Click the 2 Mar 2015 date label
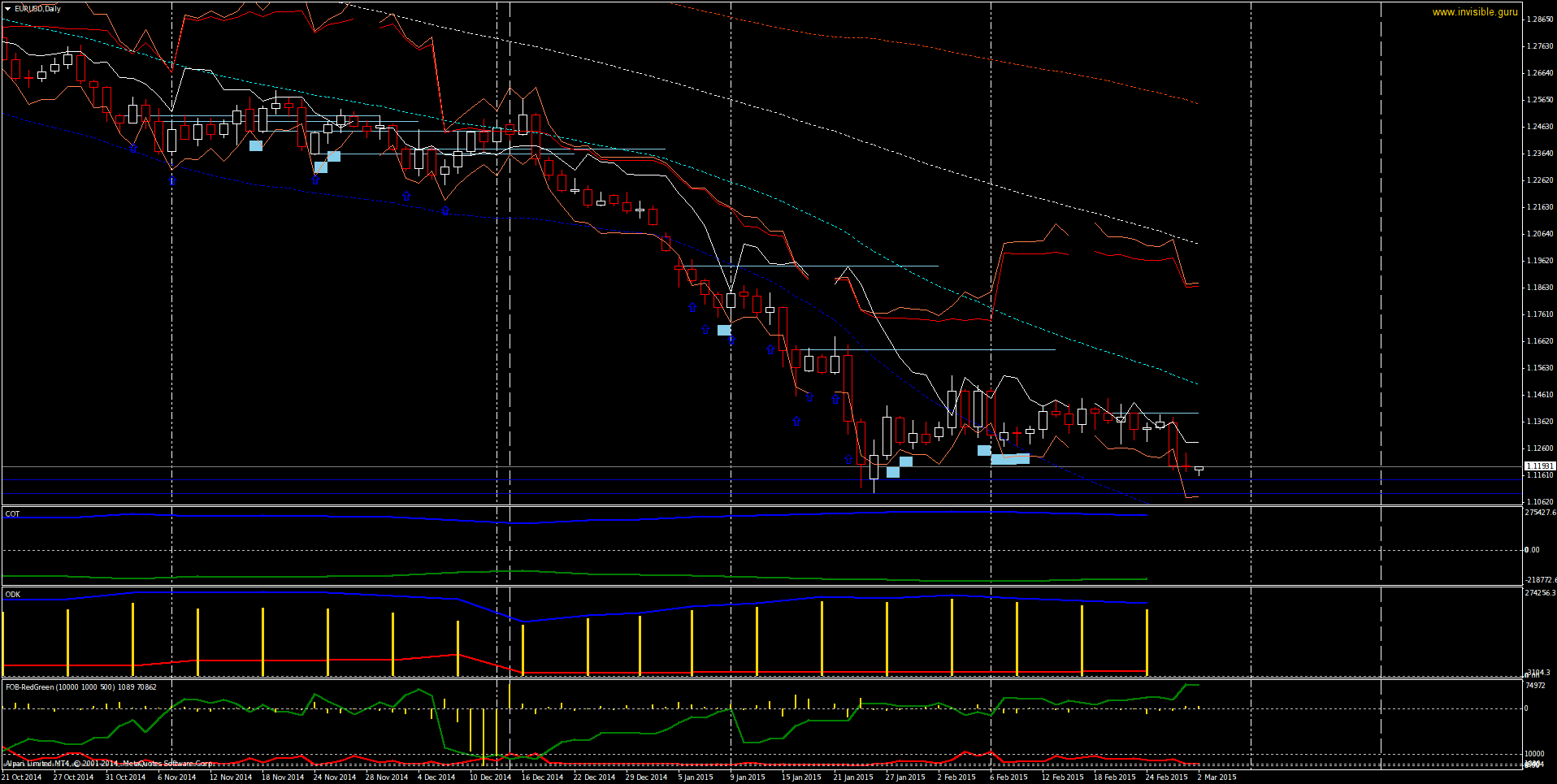This screenshot has height=784, width=1557. (x=1217, y=777)
